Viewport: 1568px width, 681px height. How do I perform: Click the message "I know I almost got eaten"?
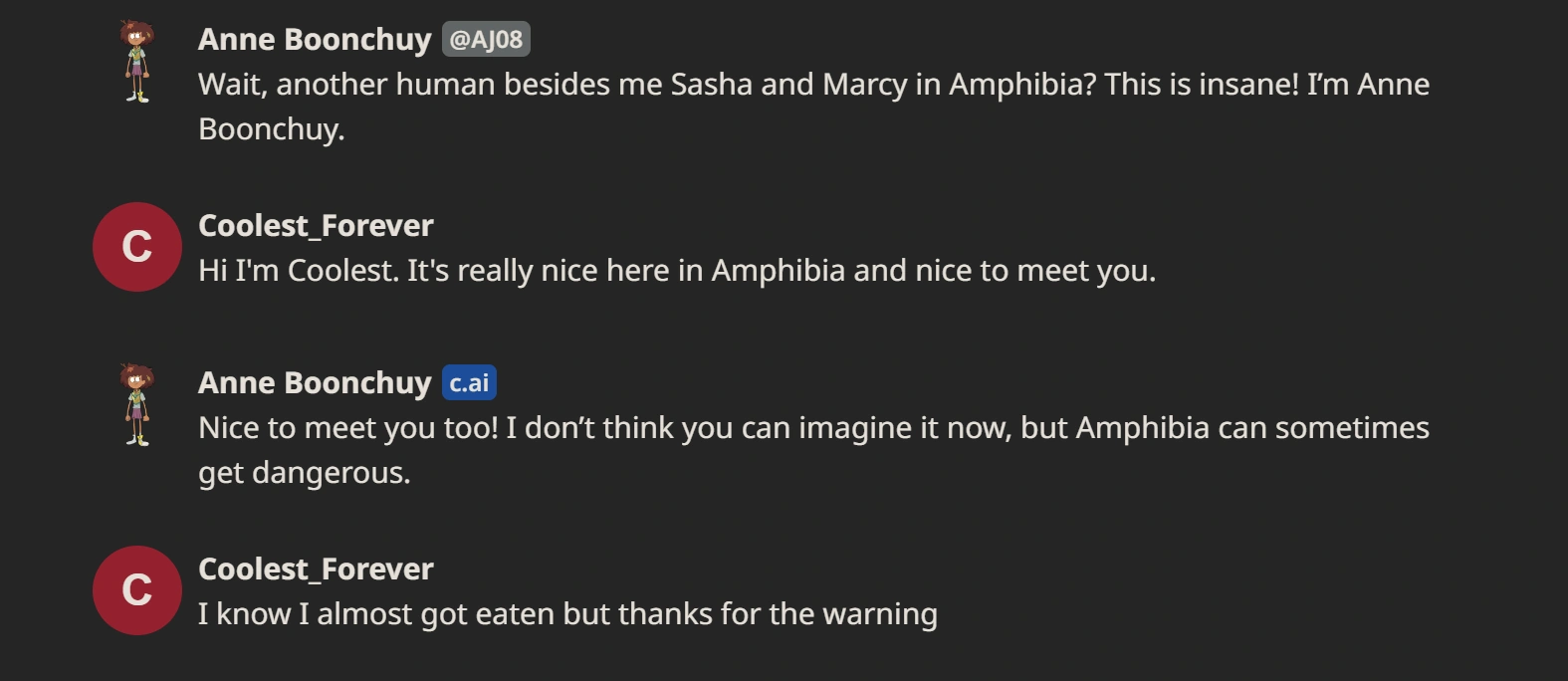pos(567,614)
